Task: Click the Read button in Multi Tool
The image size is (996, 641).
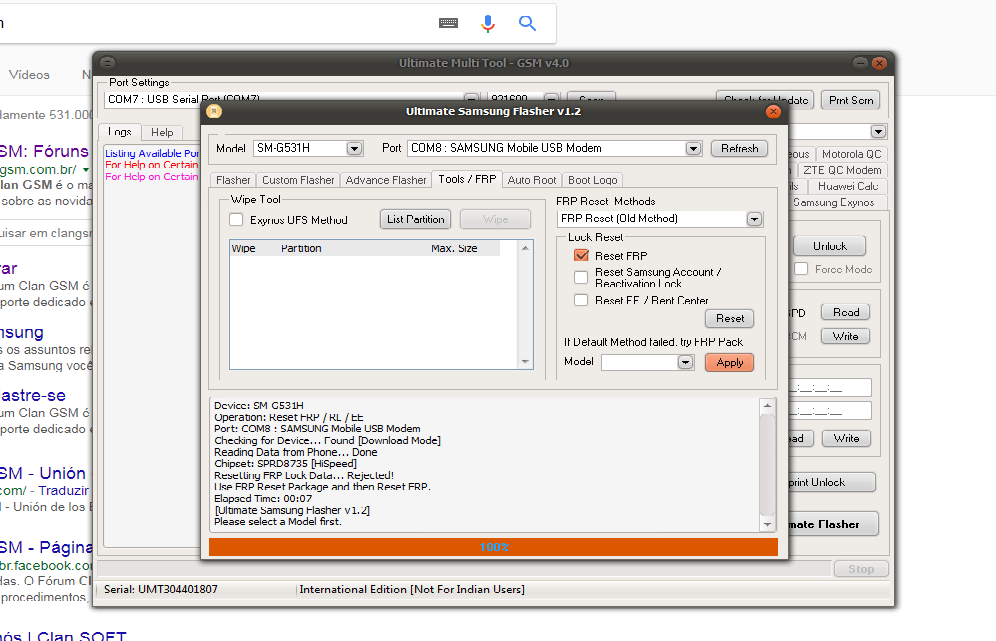Action: (x=845, y=313)
